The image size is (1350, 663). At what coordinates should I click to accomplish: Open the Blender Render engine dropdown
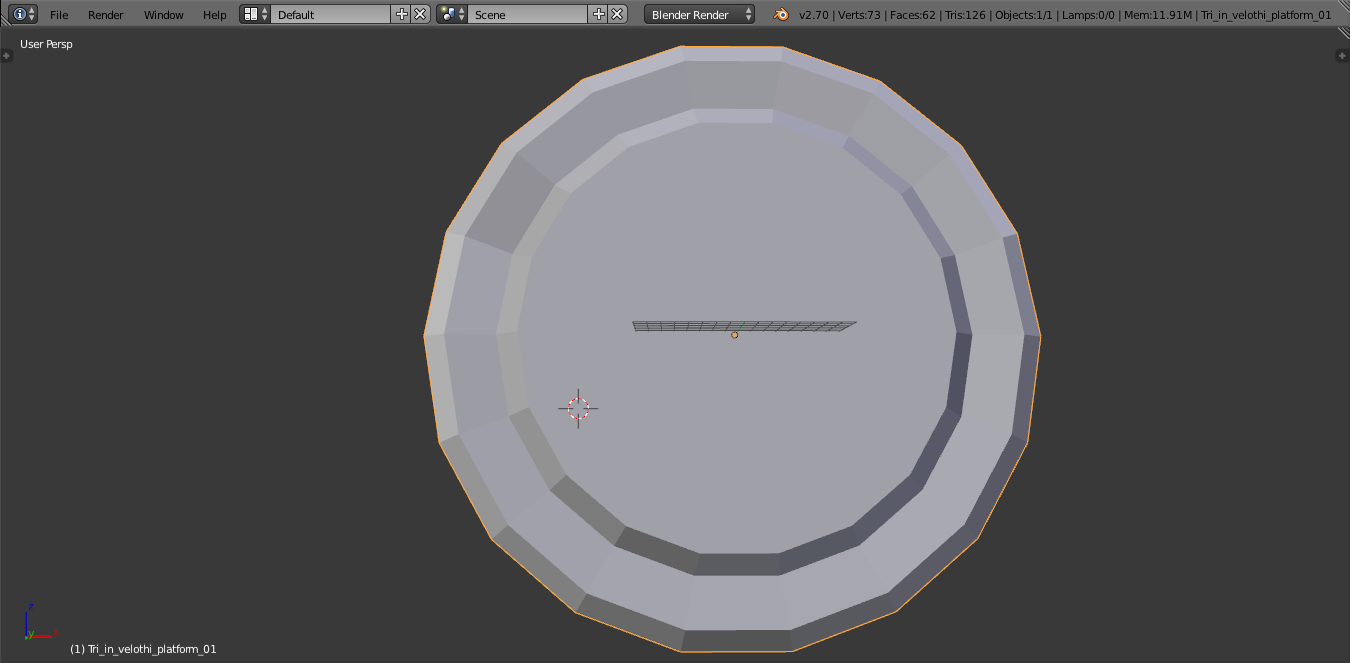[x=699, y=14]
